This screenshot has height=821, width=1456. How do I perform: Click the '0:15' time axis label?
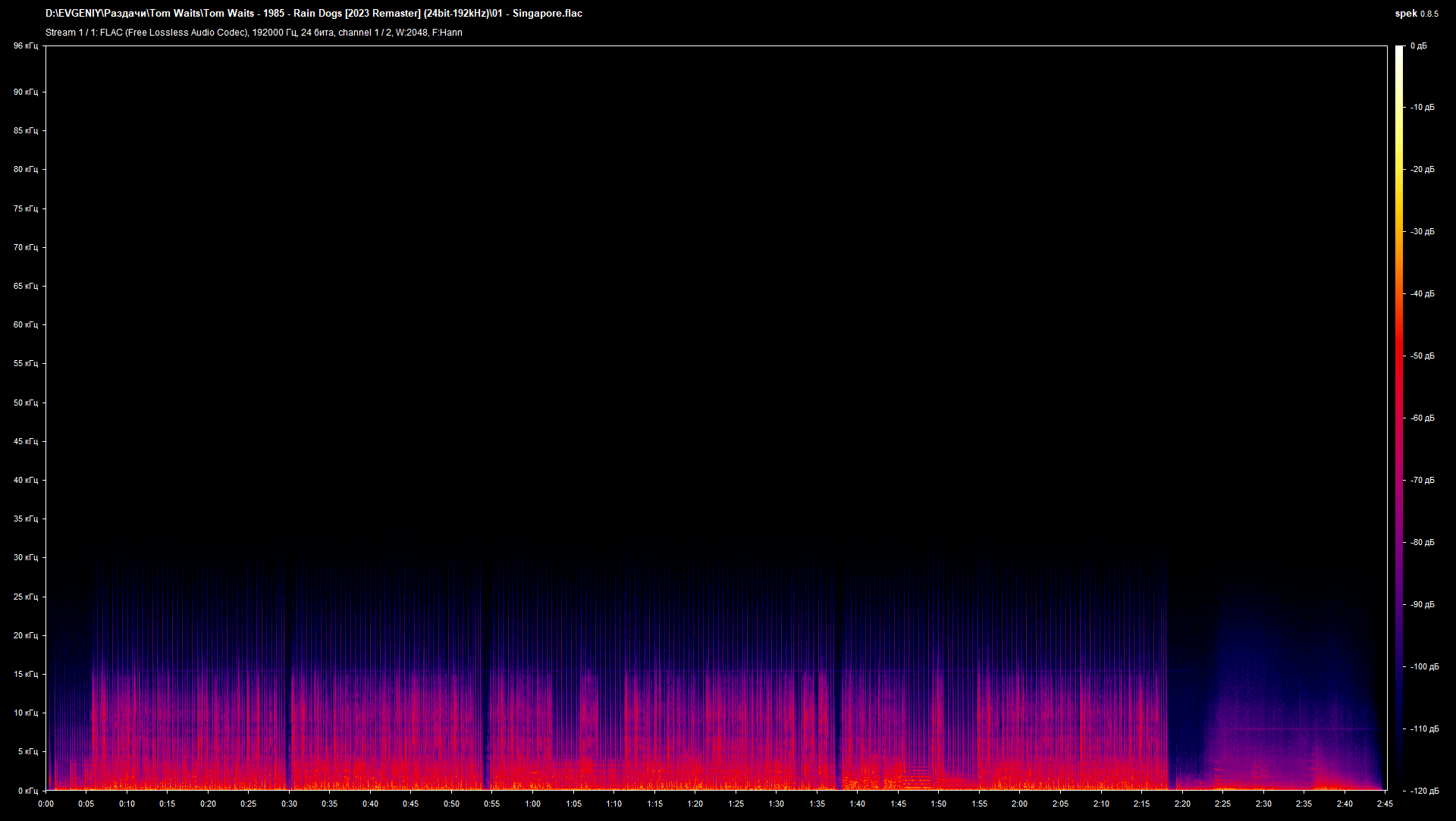point(168,804)
